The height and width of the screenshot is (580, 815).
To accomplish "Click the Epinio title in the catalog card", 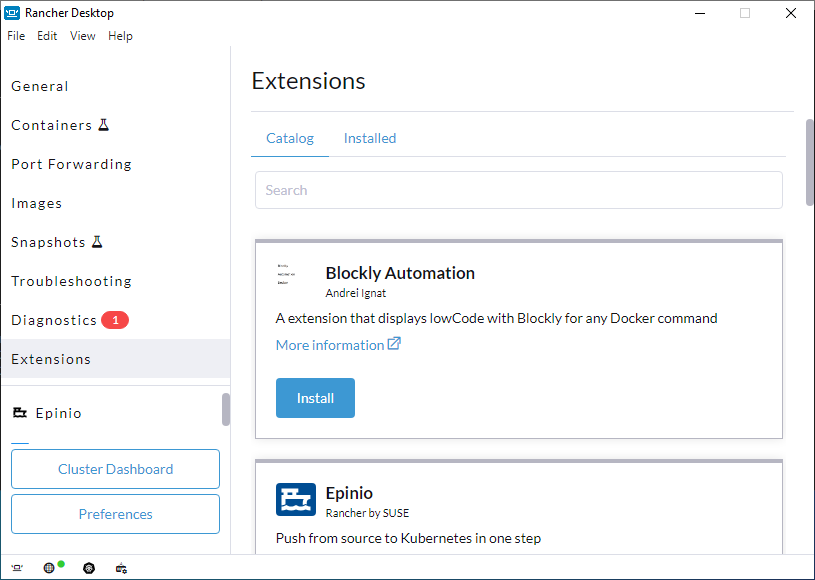I will click(x=349, y=493).
